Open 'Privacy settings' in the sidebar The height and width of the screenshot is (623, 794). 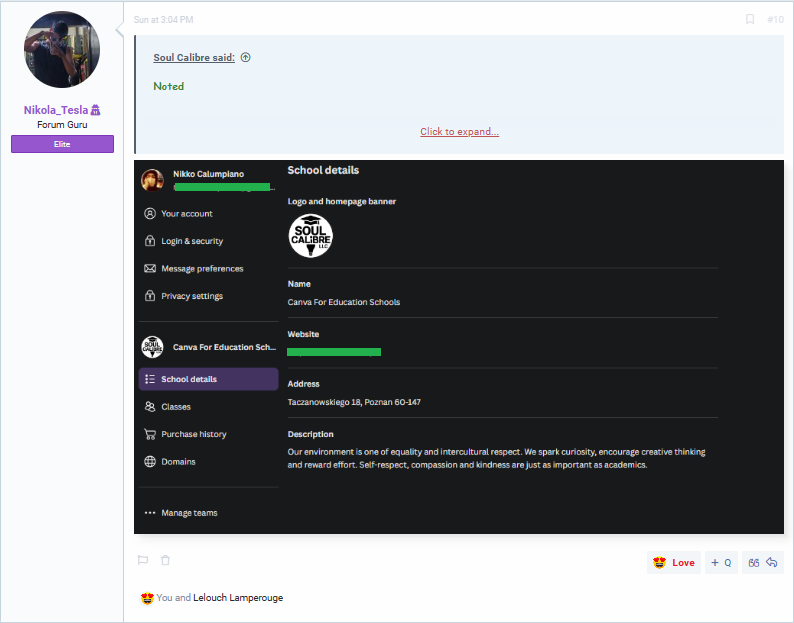tap(192, 296)
